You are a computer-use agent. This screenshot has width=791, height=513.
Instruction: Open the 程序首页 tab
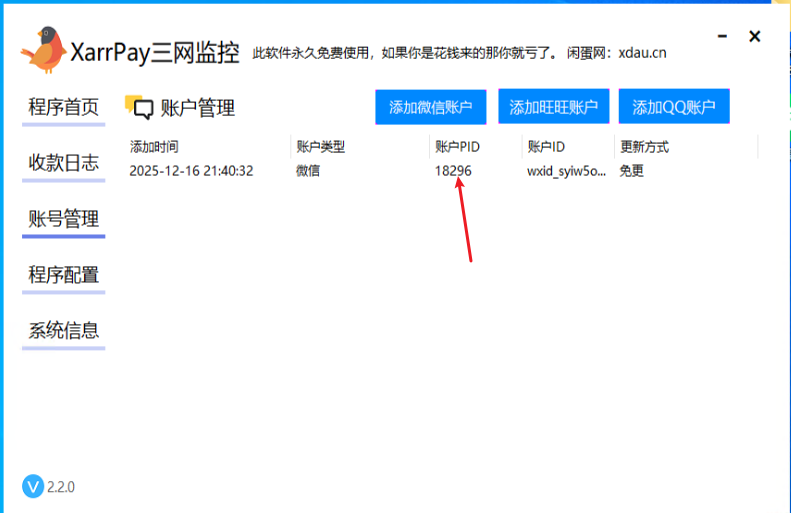[64, 107]
